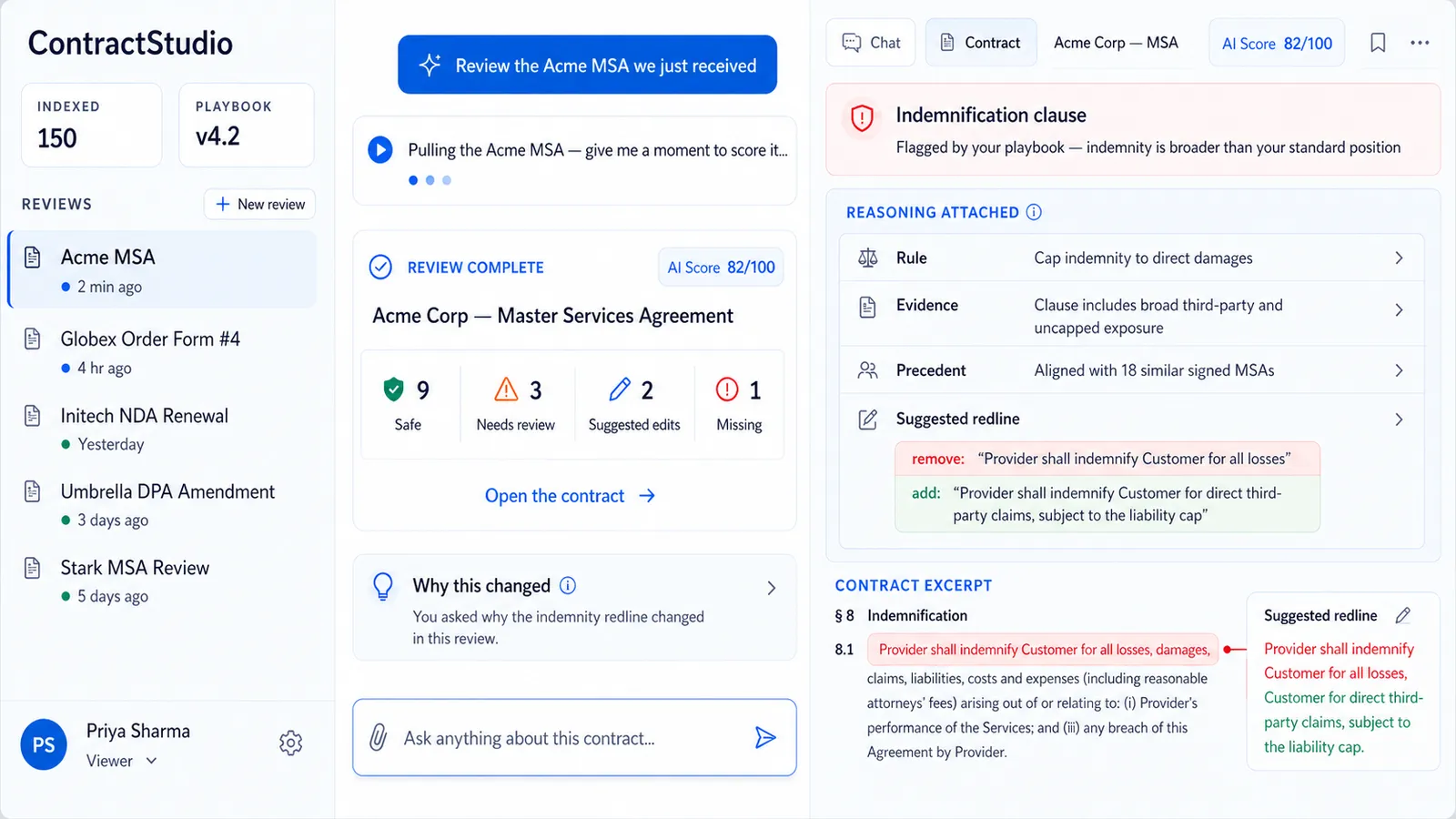The height and width of the screenshot is (819, 1456).
Task: Switch to the Contract tab
Action: point(980,43)
